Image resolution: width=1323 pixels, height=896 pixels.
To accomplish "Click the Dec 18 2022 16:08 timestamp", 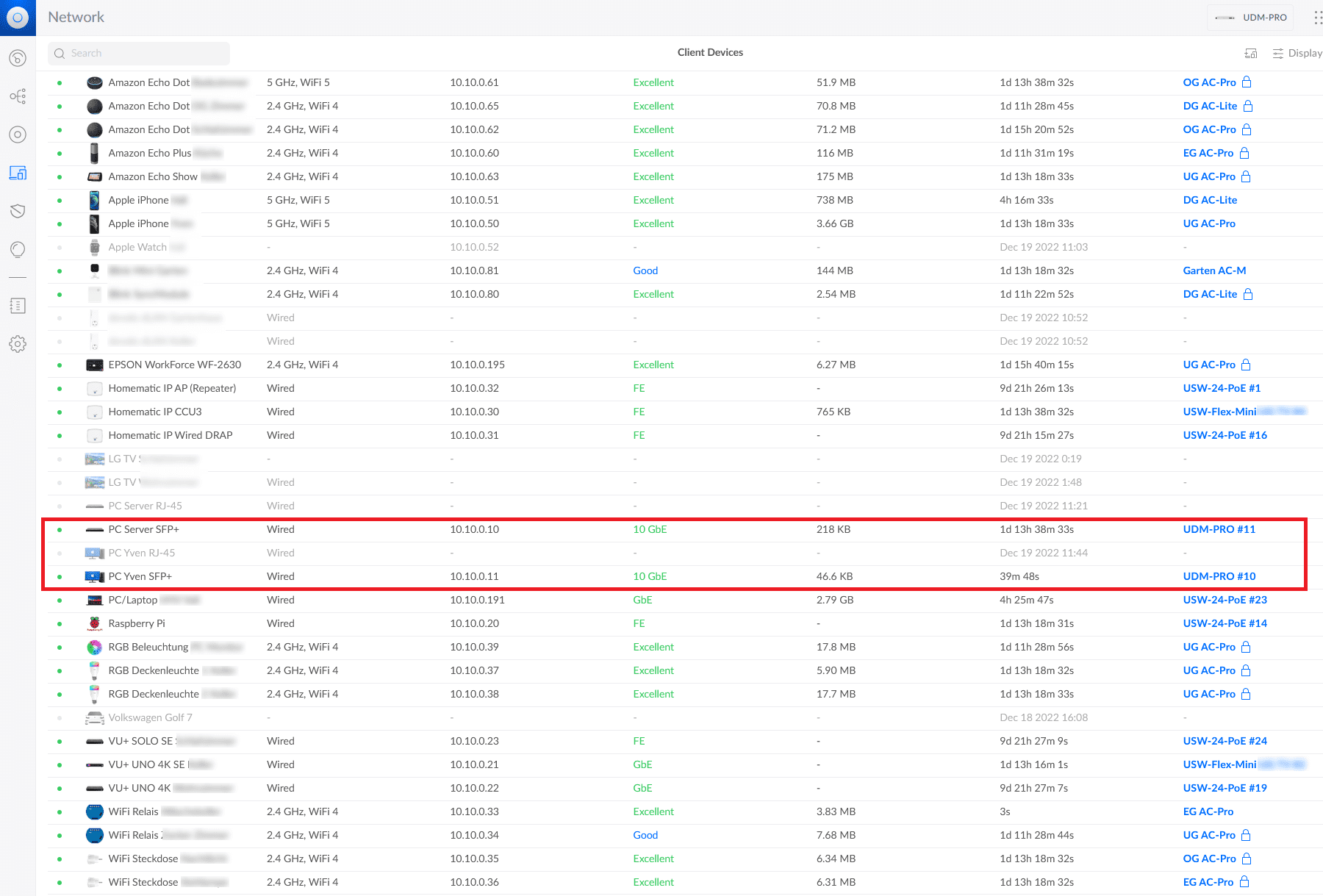I will (x=1043, y=717).
